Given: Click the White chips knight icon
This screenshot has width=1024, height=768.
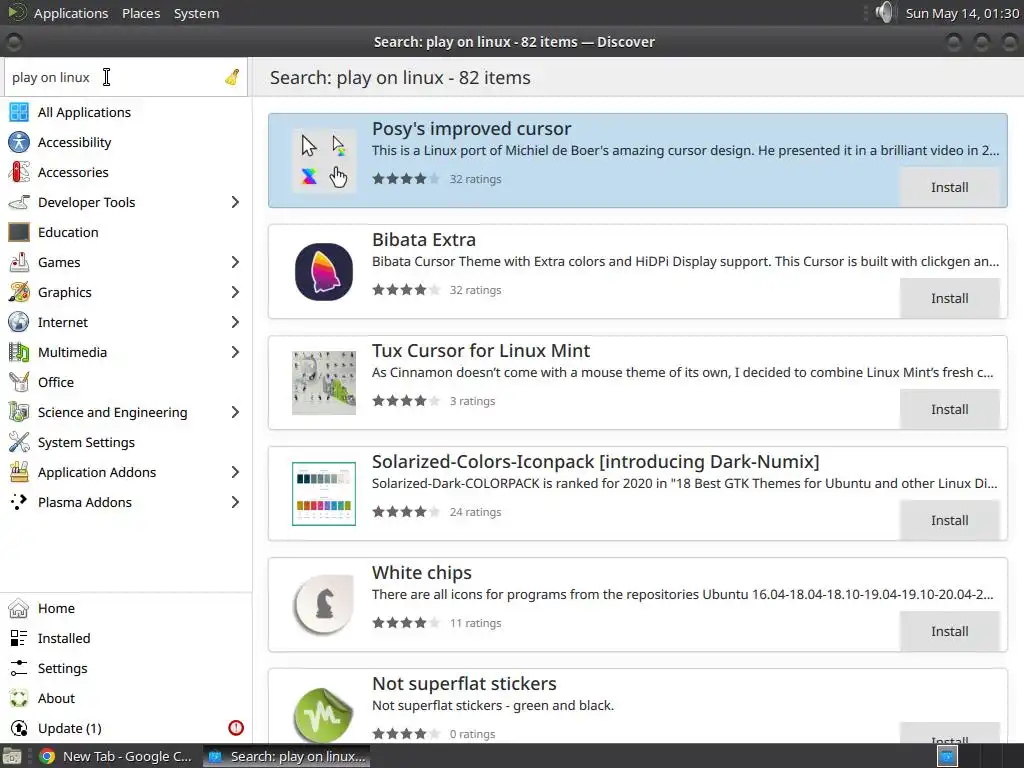Looking at the screenshot, I should (324, 605).
